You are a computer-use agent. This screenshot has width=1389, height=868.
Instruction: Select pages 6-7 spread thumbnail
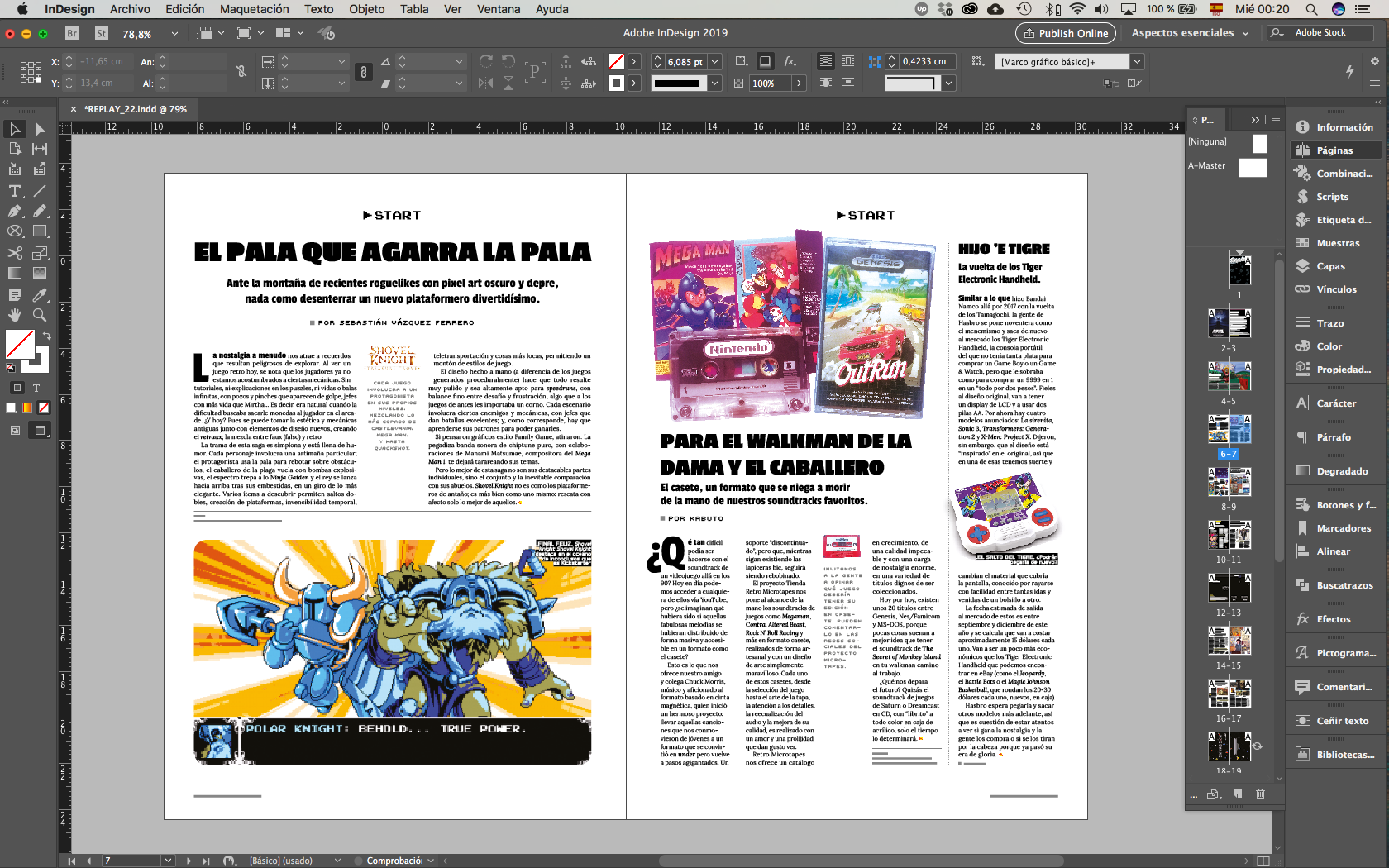[x=1229, y=429]
